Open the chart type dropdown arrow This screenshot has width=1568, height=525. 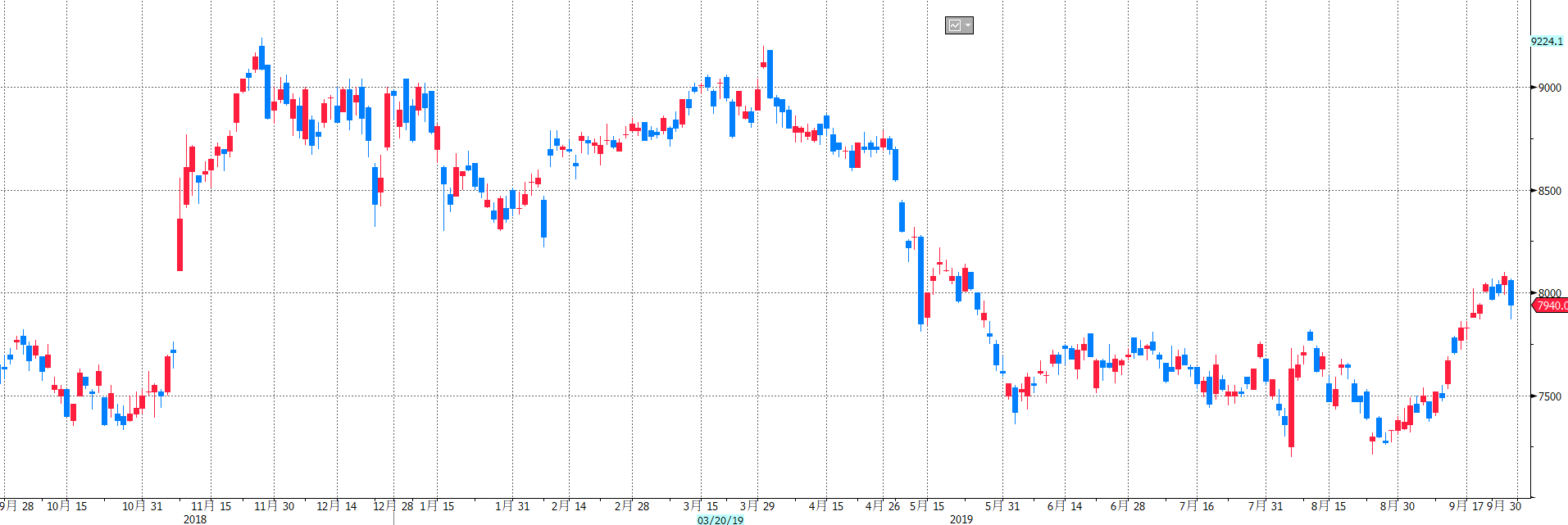click(x=968, y=25)
